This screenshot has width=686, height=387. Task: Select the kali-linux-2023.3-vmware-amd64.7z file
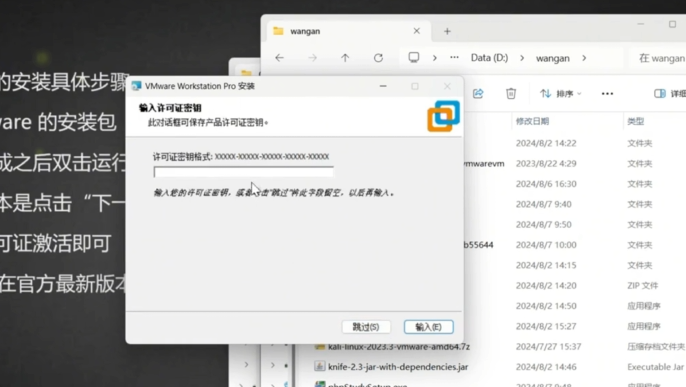pyautogui.click(x=399, y=347)
